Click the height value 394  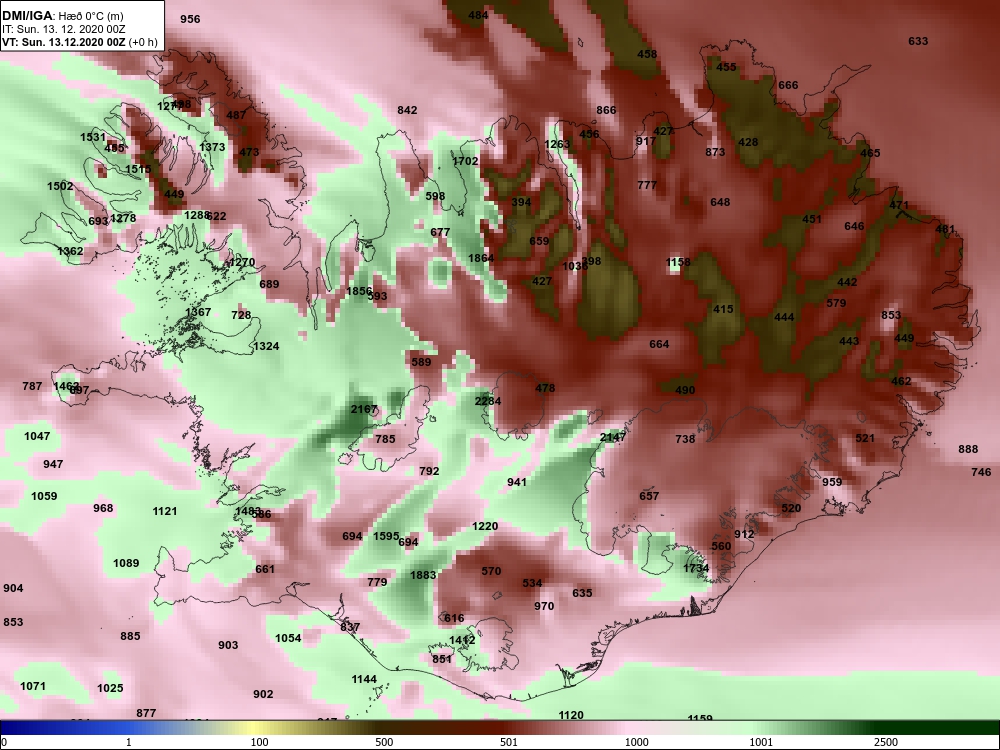(521, 202)
